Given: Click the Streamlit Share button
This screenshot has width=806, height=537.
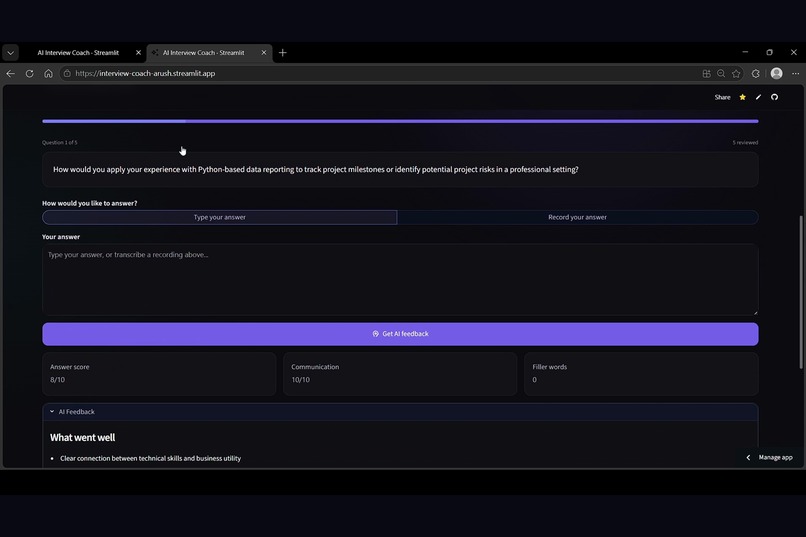Looking at the screenshot, I should (722, 97).
